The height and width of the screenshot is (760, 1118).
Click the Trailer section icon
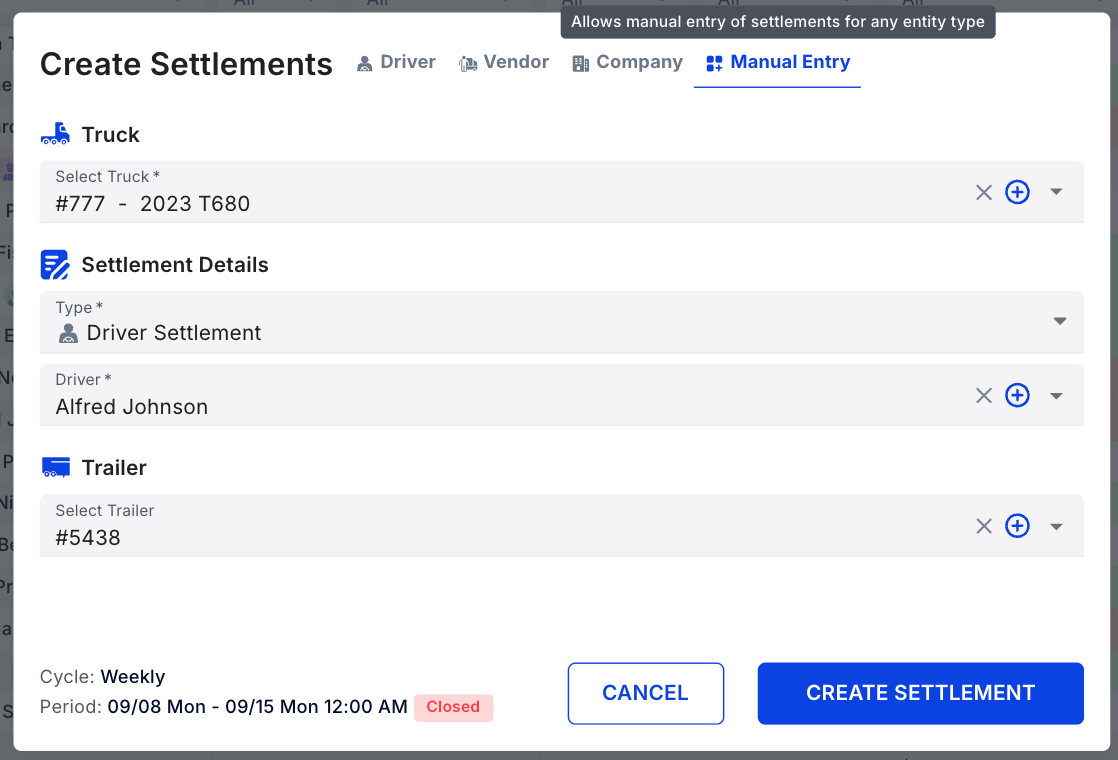55,468
